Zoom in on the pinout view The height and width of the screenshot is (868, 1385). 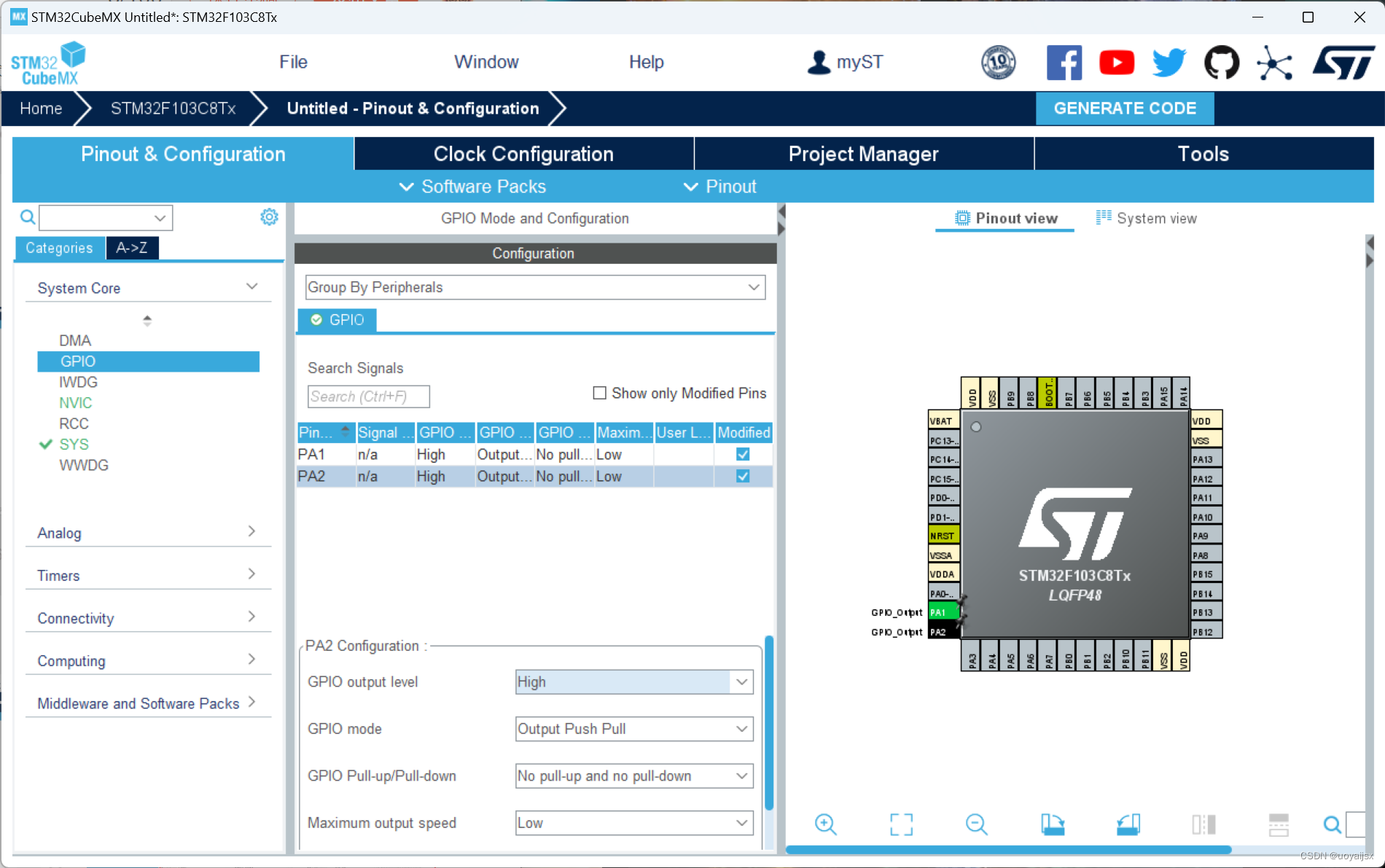click(x=825, y=824)
